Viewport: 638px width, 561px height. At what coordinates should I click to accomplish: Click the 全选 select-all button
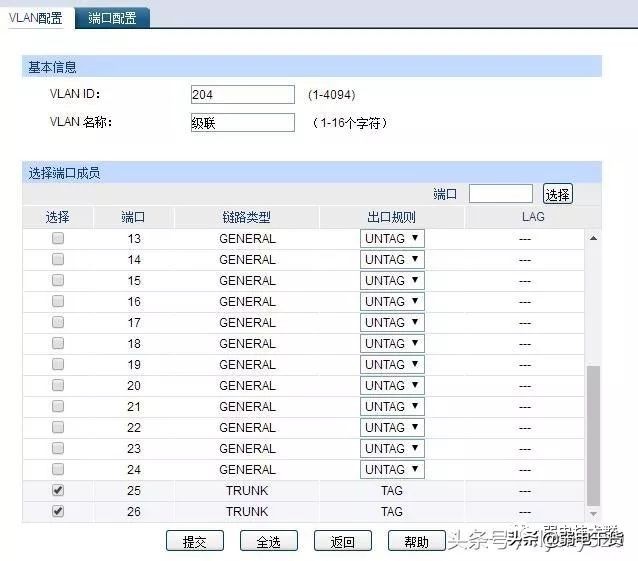(269, 541)
